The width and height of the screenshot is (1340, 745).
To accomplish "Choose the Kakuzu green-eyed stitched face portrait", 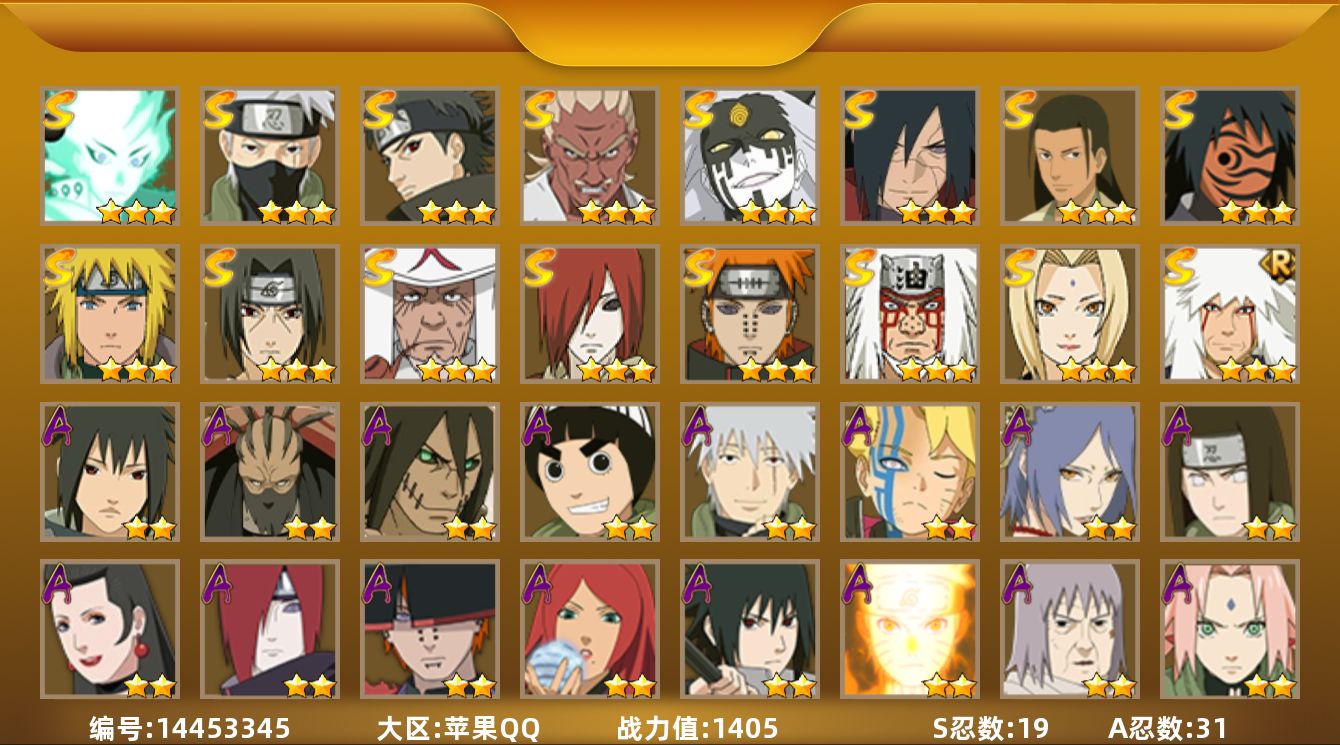I will coord(430,472).
